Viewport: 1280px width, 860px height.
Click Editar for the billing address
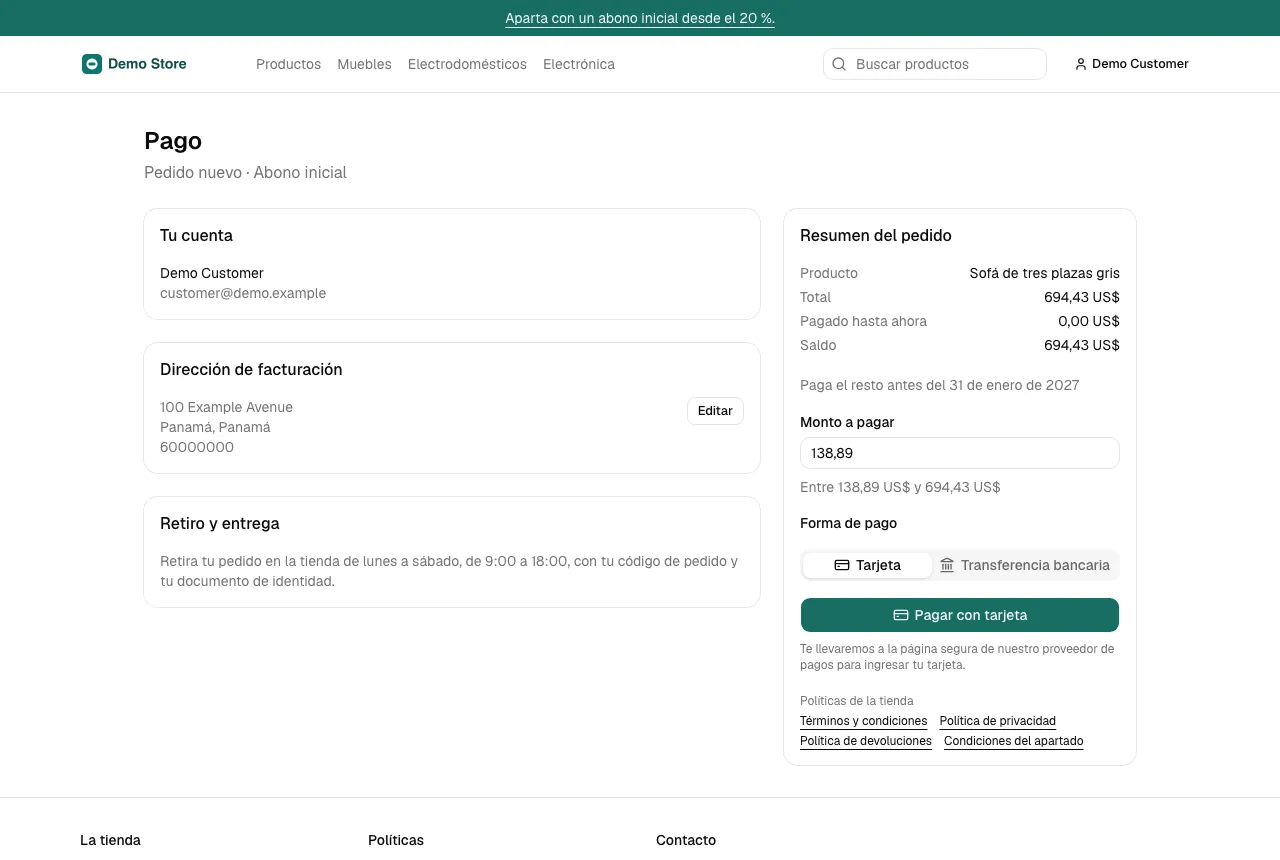pyautogui.click(x=715, y=411)
